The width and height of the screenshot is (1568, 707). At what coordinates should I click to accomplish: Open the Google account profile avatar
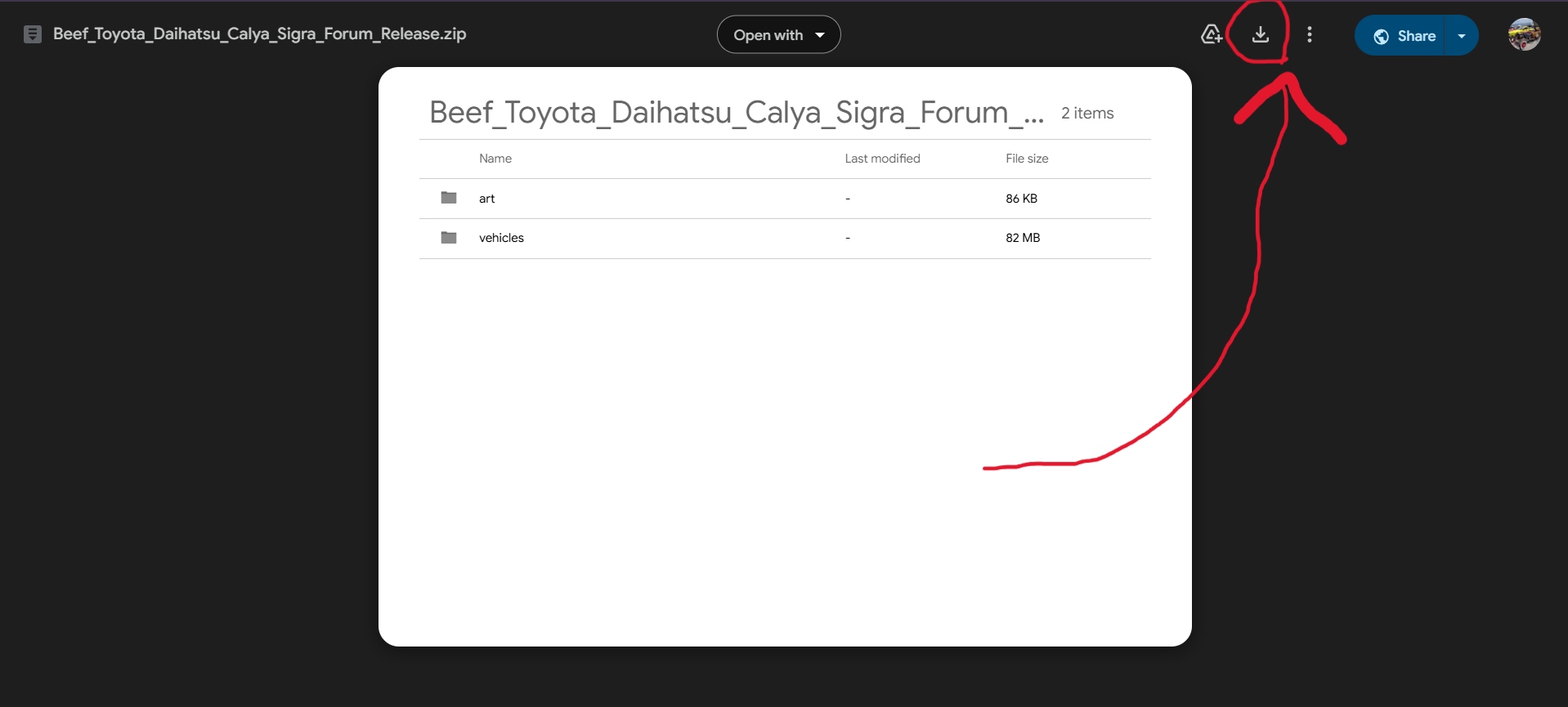pyautogui.click(x=1524, y=34)
